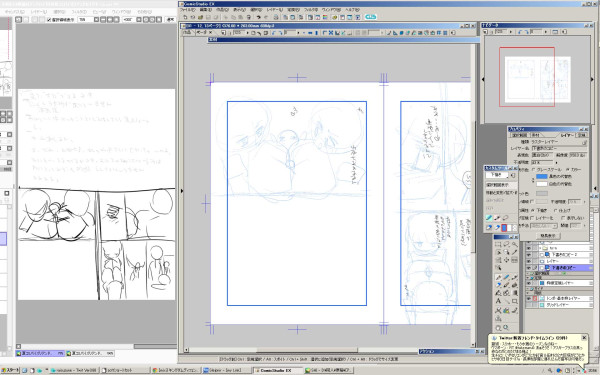The width and height of the screenshot is (600, 375).
Task: Click ComicStudio EX taskbar button
Action: point(277,370)
